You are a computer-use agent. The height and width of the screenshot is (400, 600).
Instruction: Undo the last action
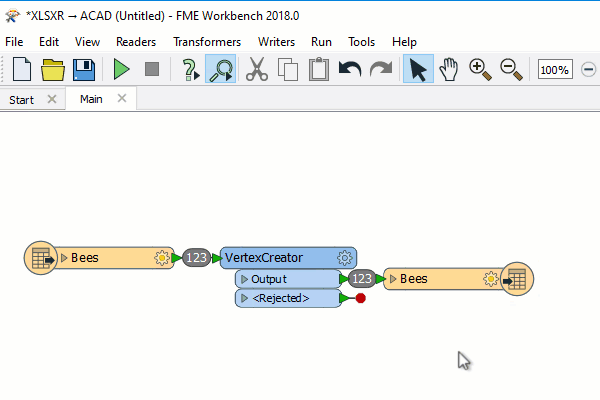point(350,69)
